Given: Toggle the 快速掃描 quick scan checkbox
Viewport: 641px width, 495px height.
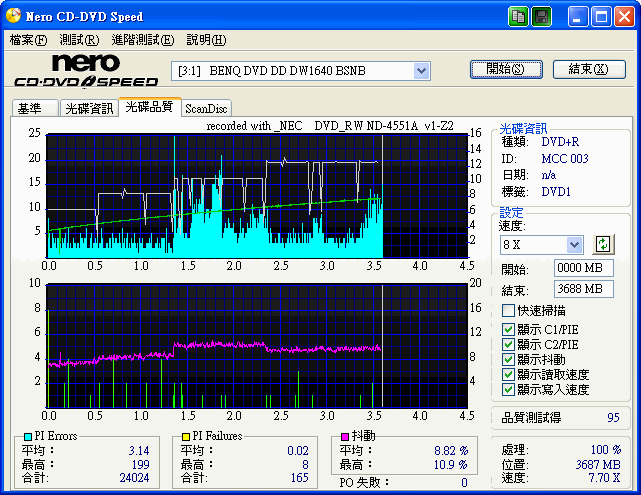Looking at the screenshot, I should 508,311.
